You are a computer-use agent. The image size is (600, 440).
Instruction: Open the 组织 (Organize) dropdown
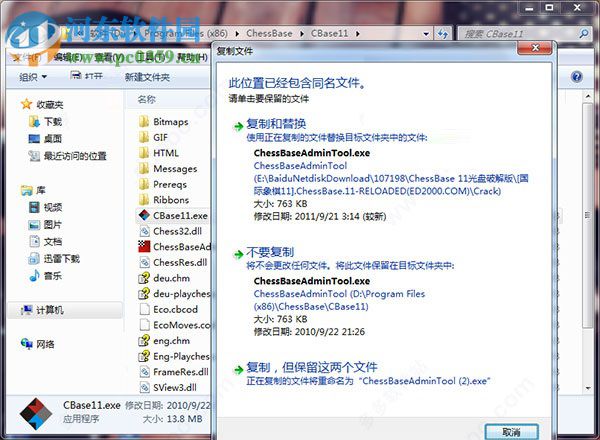click(x=33, y=77)
